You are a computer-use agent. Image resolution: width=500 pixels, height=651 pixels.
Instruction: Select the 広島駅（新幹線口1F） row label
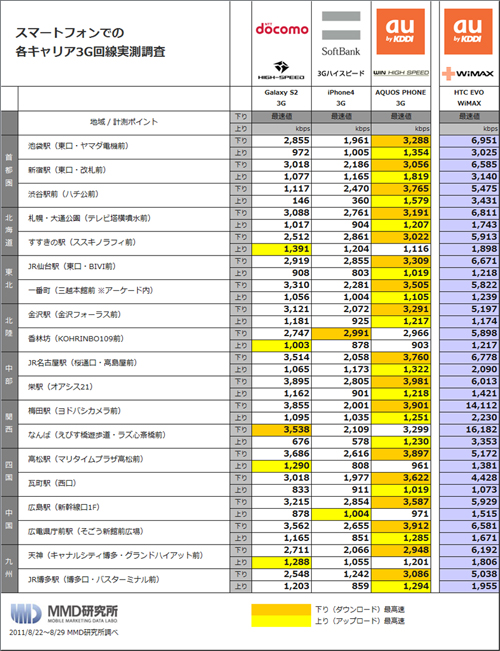click(x=64, y=507)
